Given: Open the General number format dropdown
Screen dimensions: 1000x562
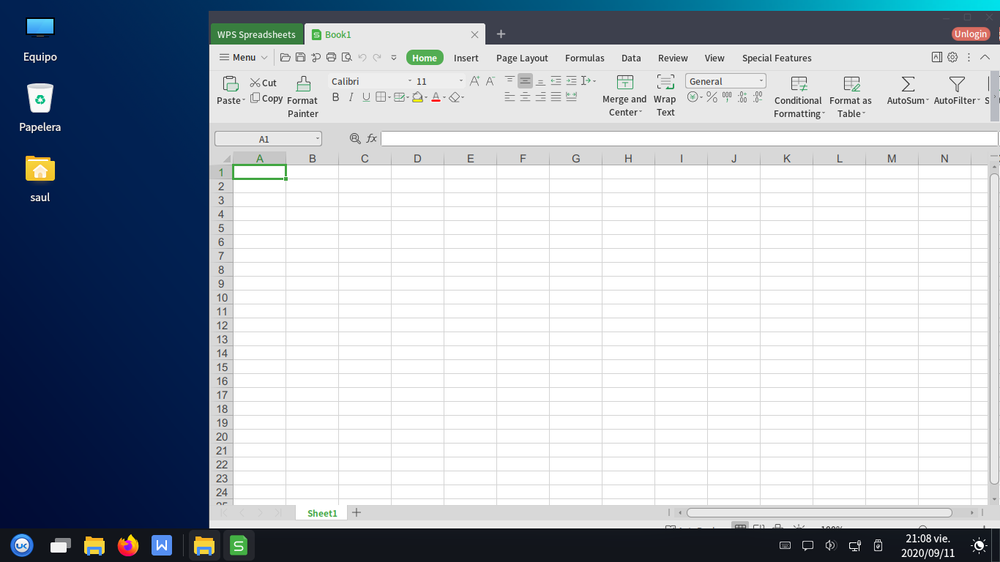Looking at the screenshot, I should click(x=761, y=81).
